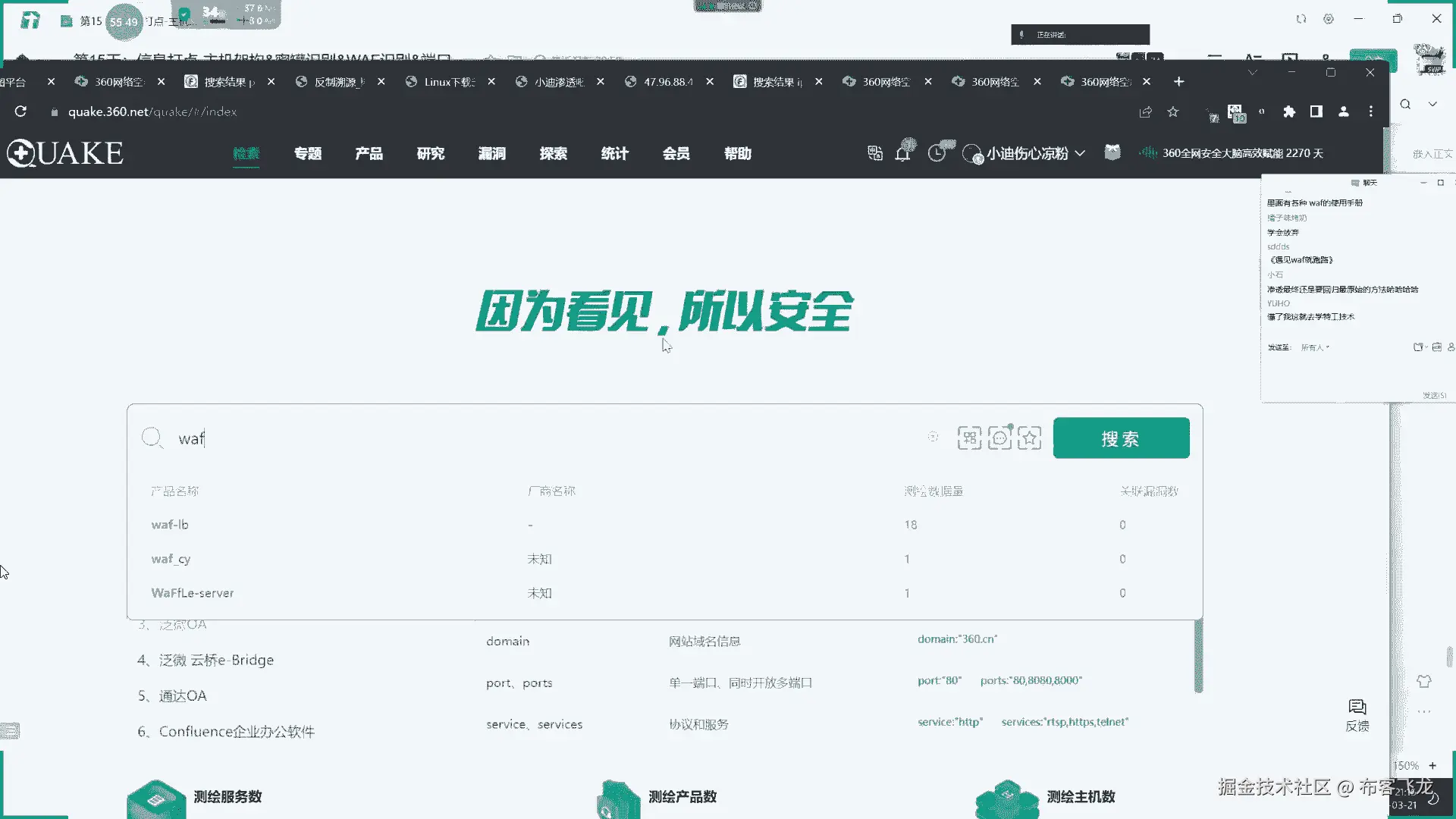Open the 漏洞 navigation menu item

(492, 153)
